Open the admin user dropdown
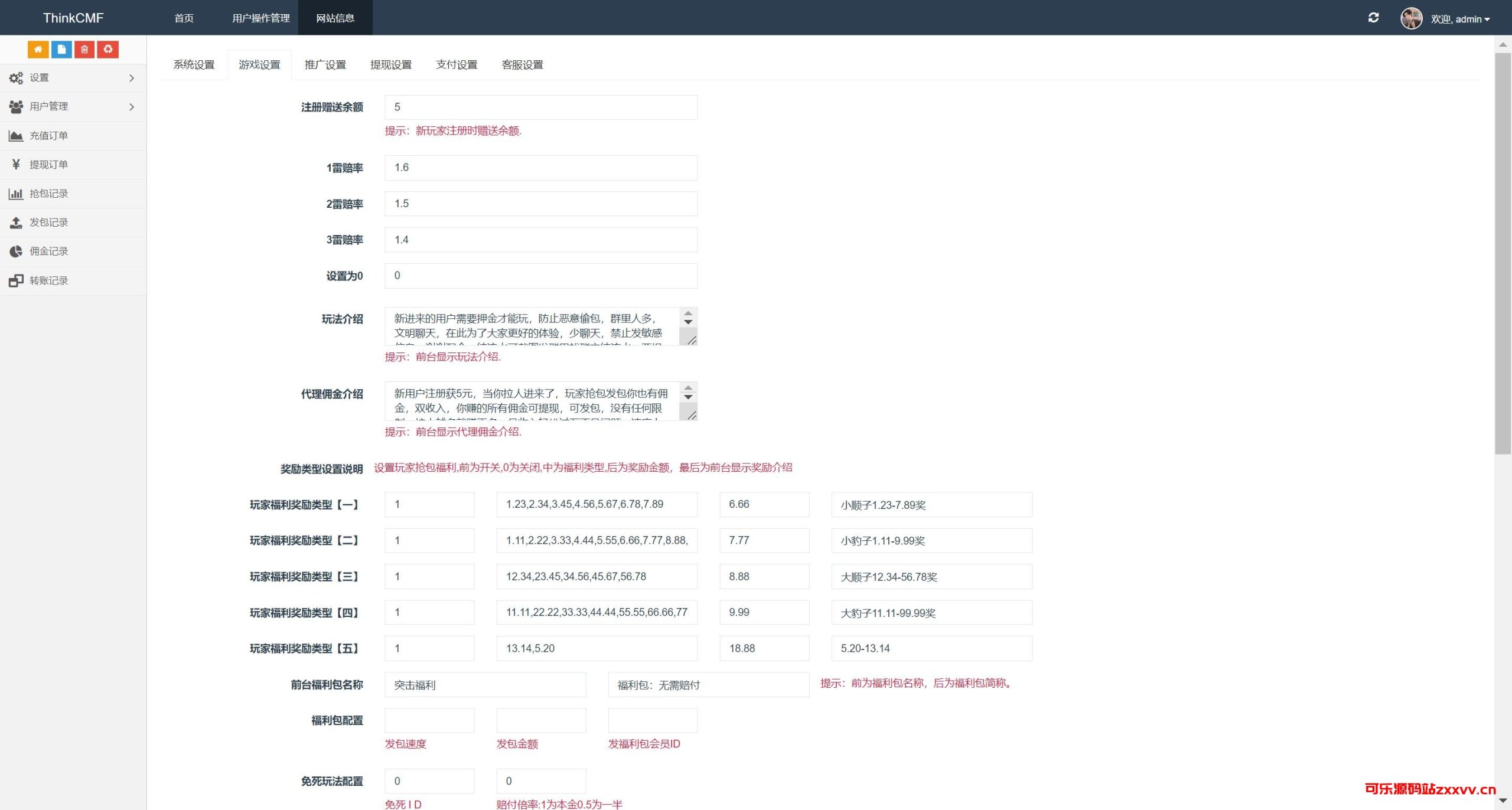The image size is (1512, 810). click(x=1459, y=19)
